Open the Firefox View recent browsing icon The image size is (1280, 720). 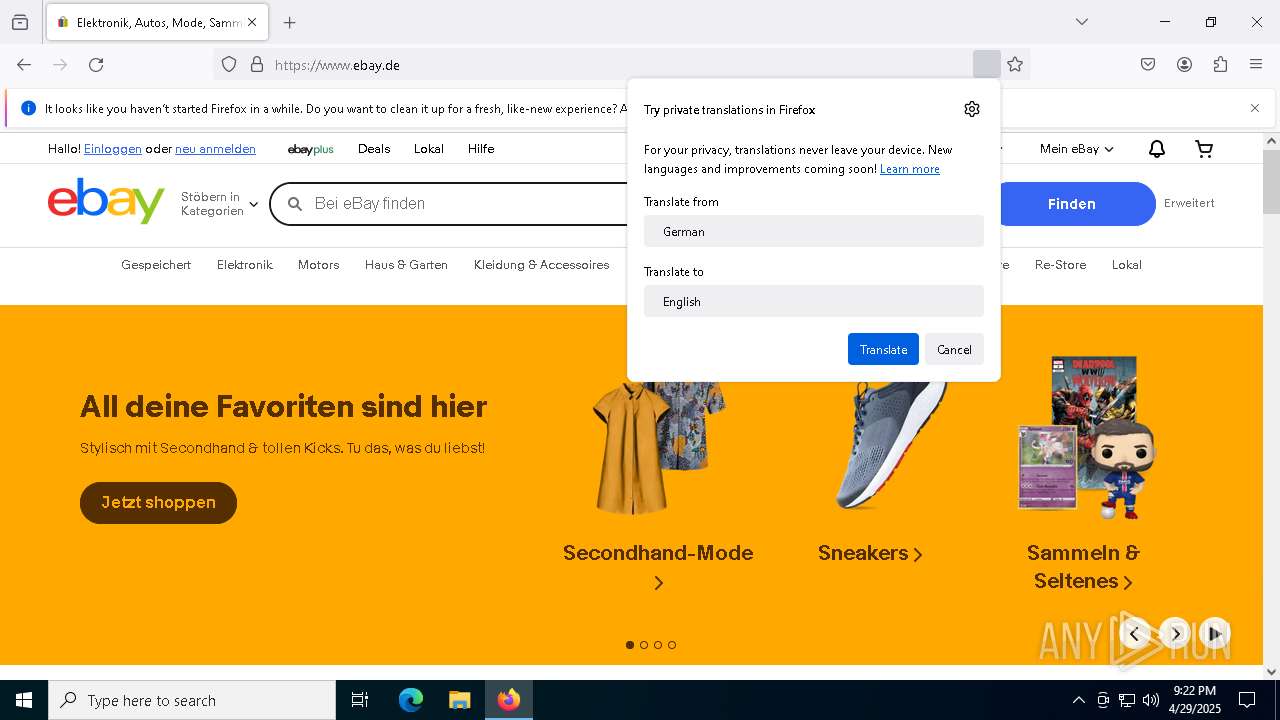point(20,22)
